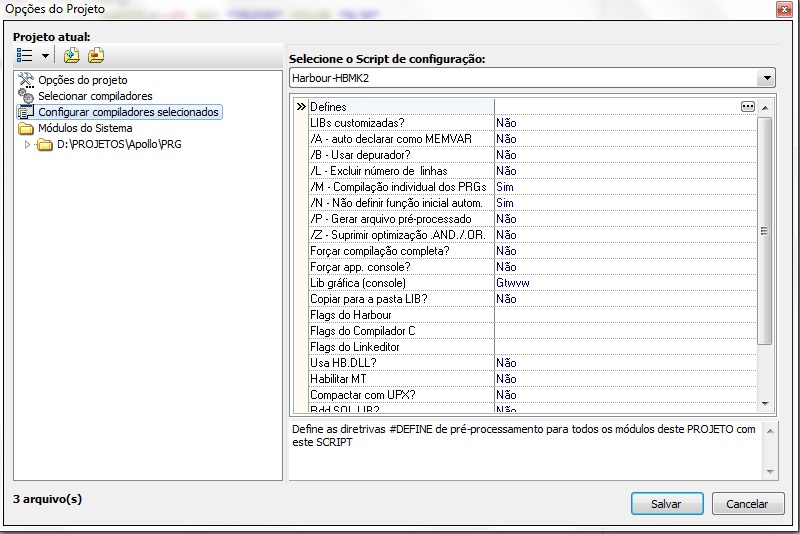This screenshot has height=534, width=800.
Task: Expand the D:\PROJETOS\Apollo\PRG tree node
Action: 27,144
